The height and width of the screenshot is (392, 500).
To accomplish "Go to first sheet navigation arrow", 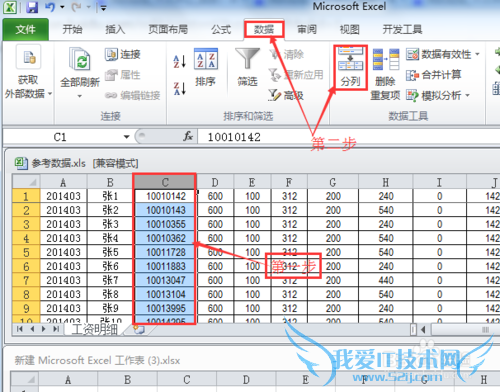I will [x=20, y=329].
